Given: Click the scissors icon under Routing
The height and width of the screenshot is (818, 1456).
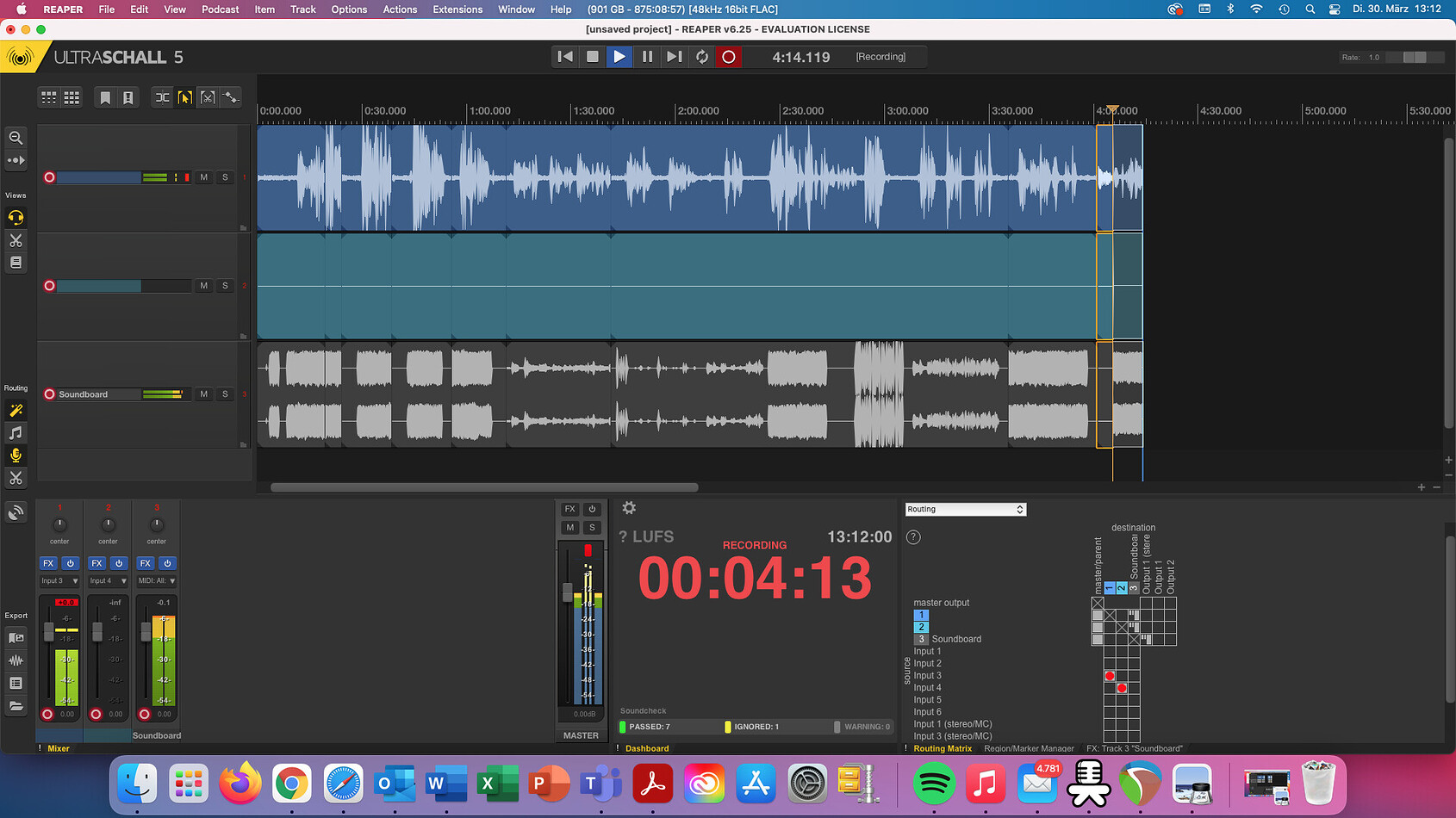Looking at the screenshot, I should [16, 478].
